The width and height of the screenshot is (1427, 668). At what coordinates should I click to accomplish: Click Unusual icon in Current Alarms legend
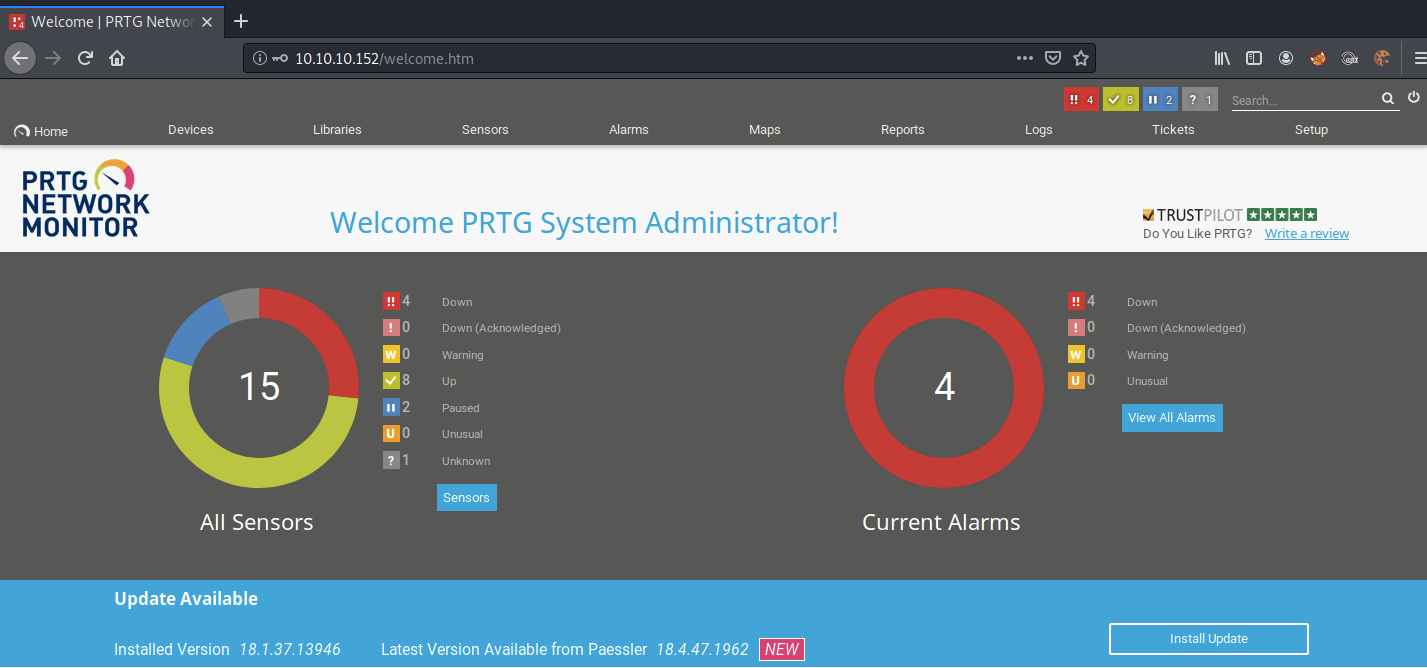[x=1076, y=380]
